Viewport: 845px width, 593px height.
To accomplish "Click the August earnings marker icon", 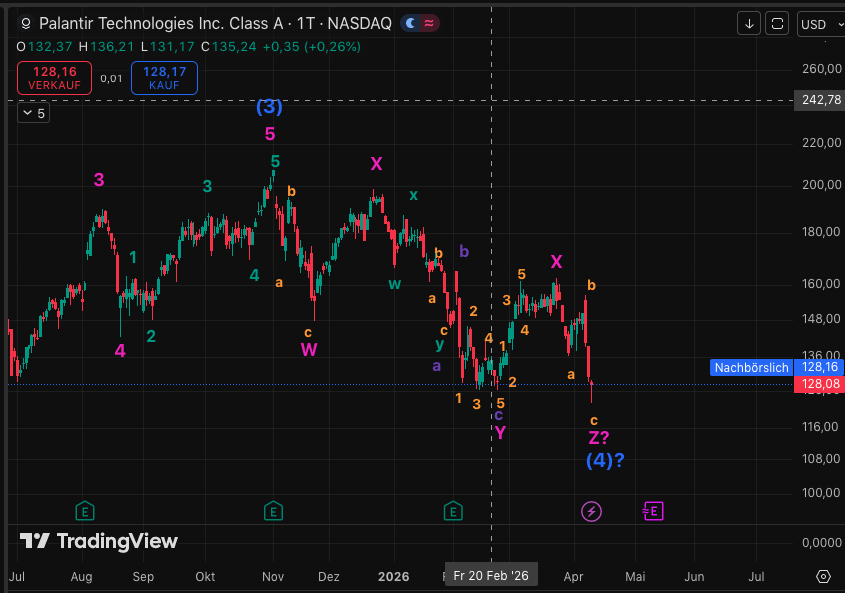I will [x=85, y=511].
